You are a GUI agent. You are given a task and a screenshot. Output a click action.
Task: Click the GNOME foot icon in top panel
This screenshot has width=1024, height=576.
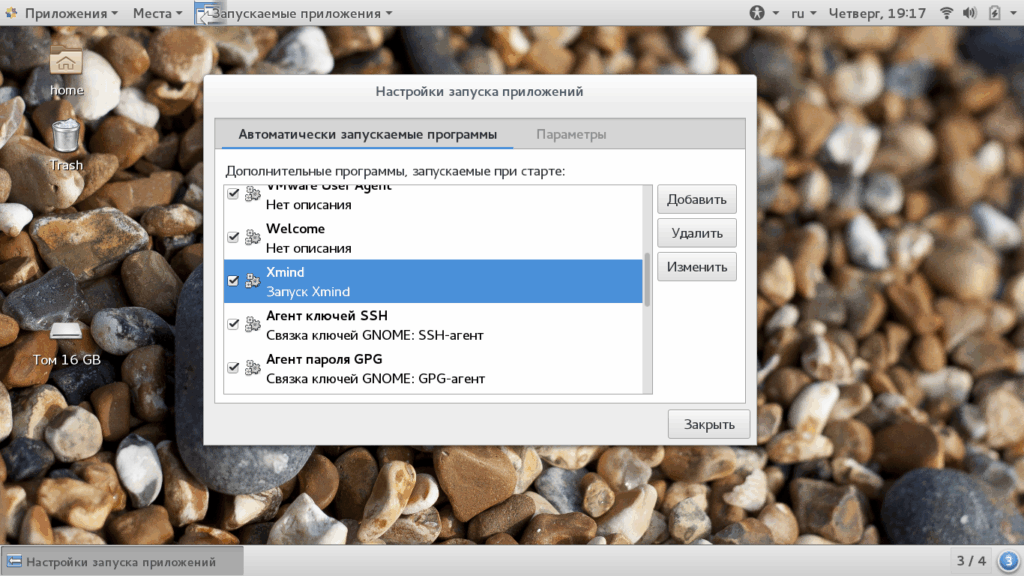coord(11,12)
